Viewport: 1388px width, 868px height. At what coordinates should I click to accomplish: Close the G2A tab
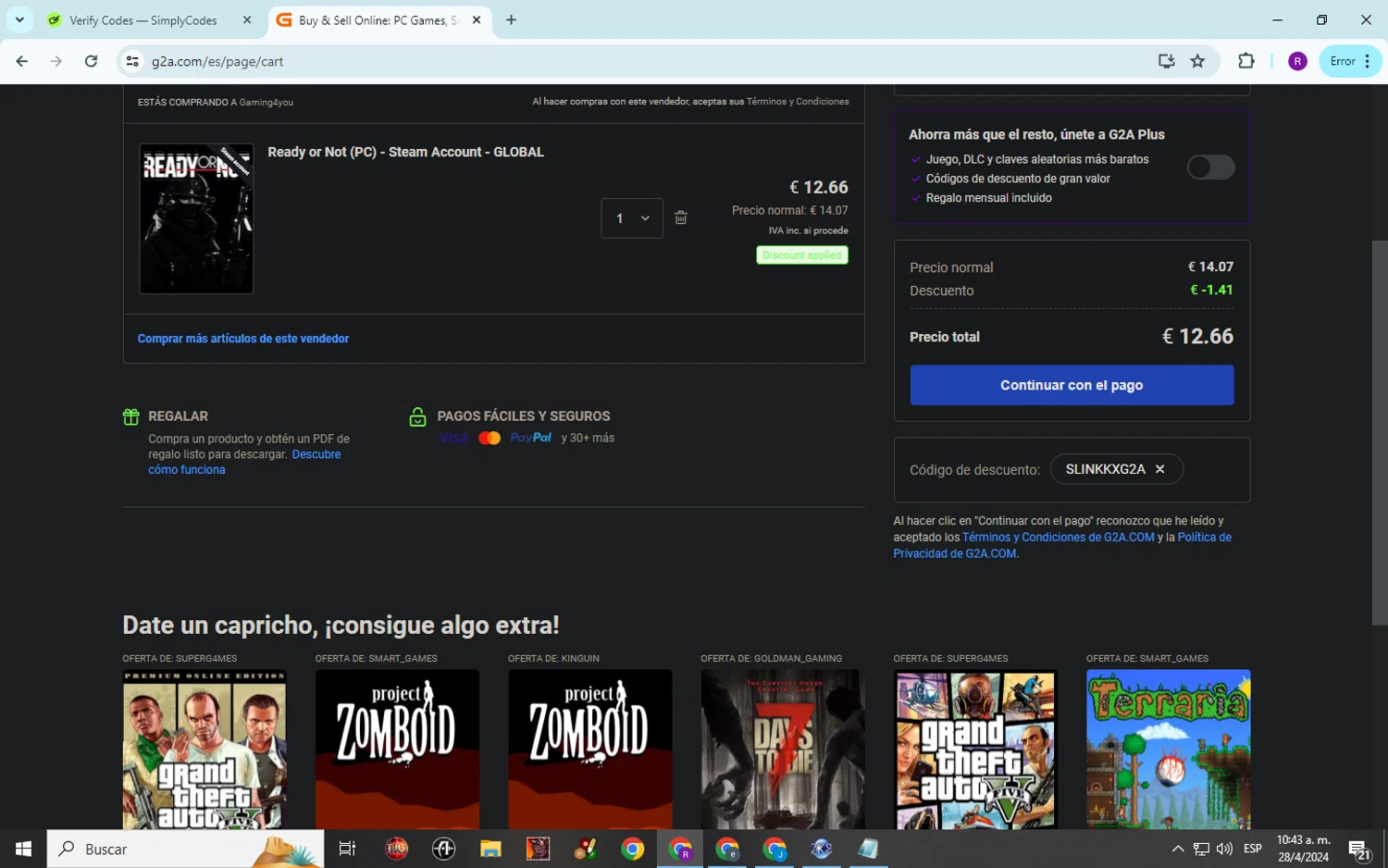tap(477, 20)
